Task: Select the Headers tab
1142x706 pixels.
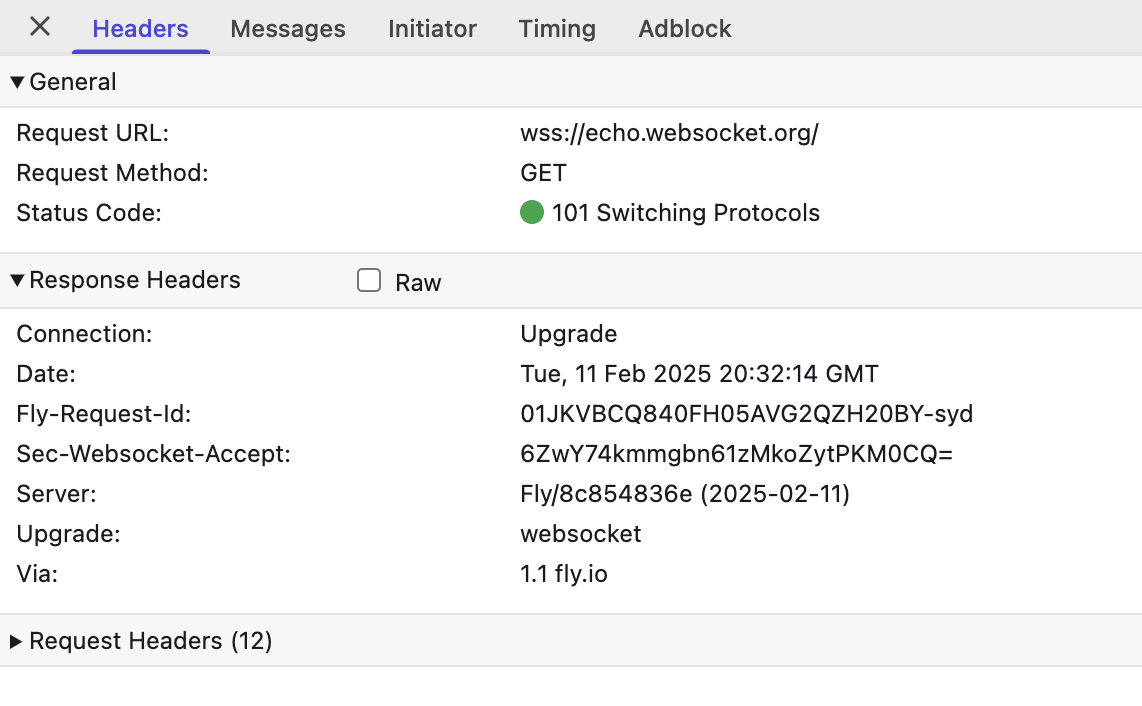Action: pos(141,28)
